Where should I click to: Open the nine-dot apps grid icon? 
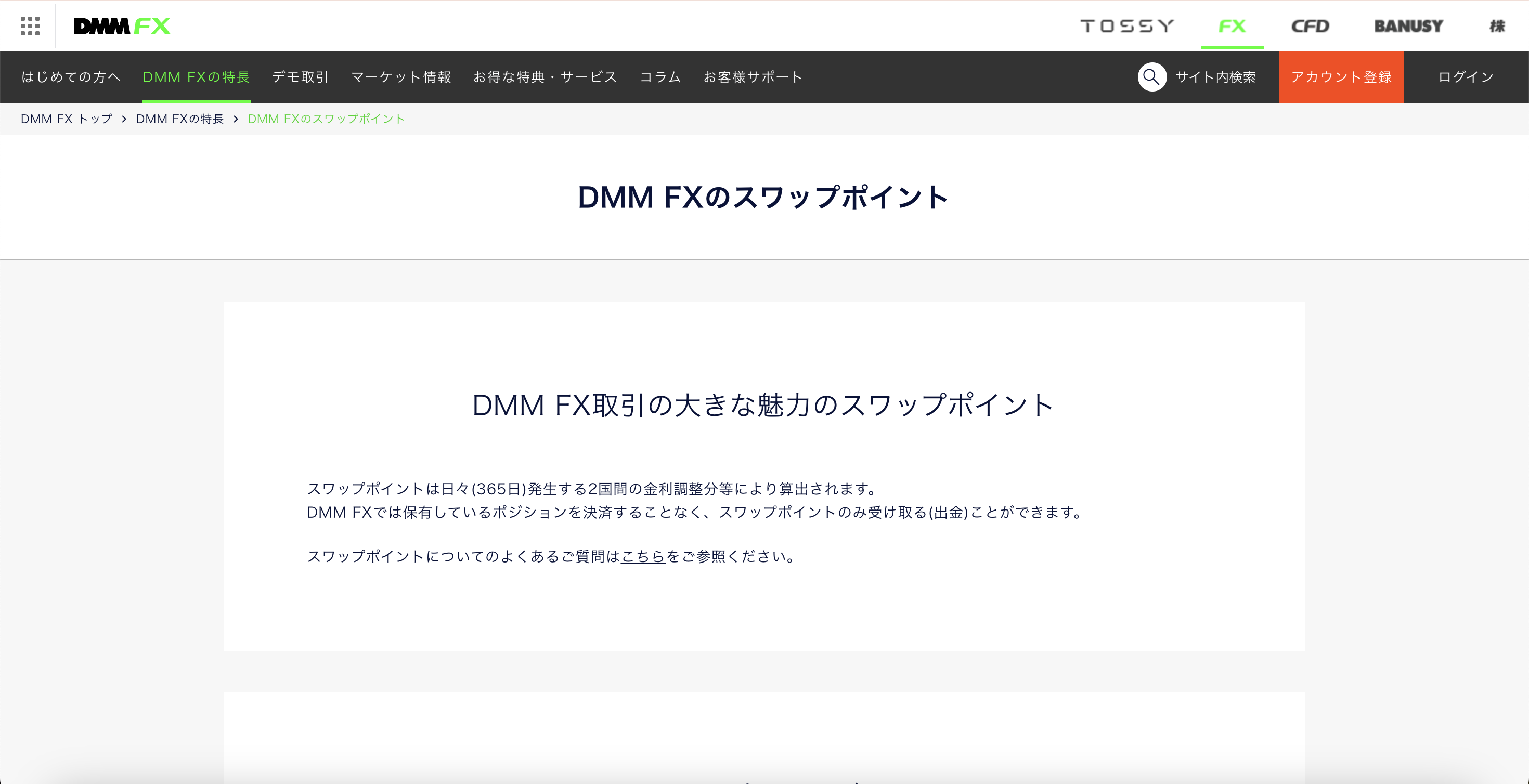pyautogui.click(x=30, y=26)
